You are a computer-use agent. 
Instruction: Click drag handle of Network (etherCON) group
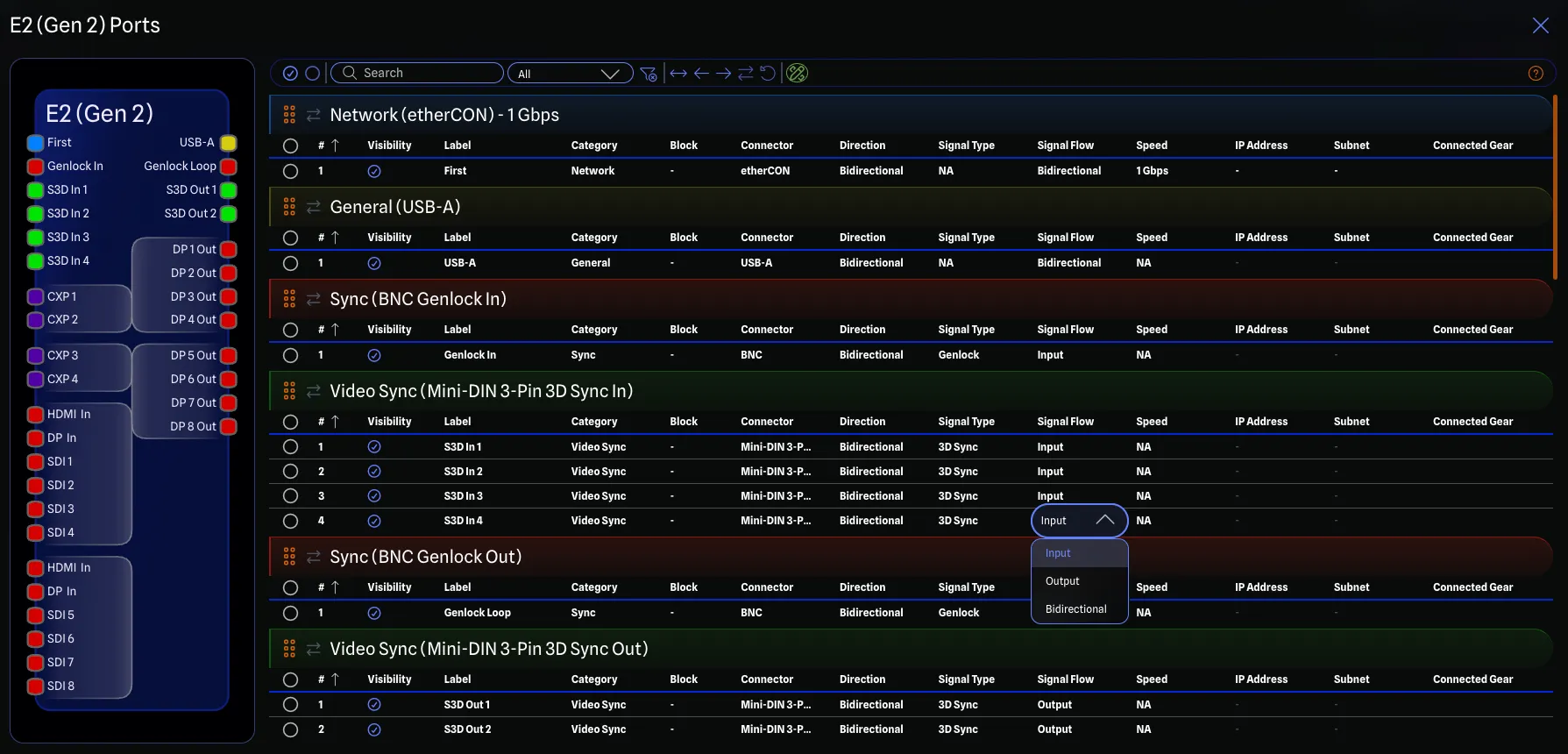(x=289, y=115)
